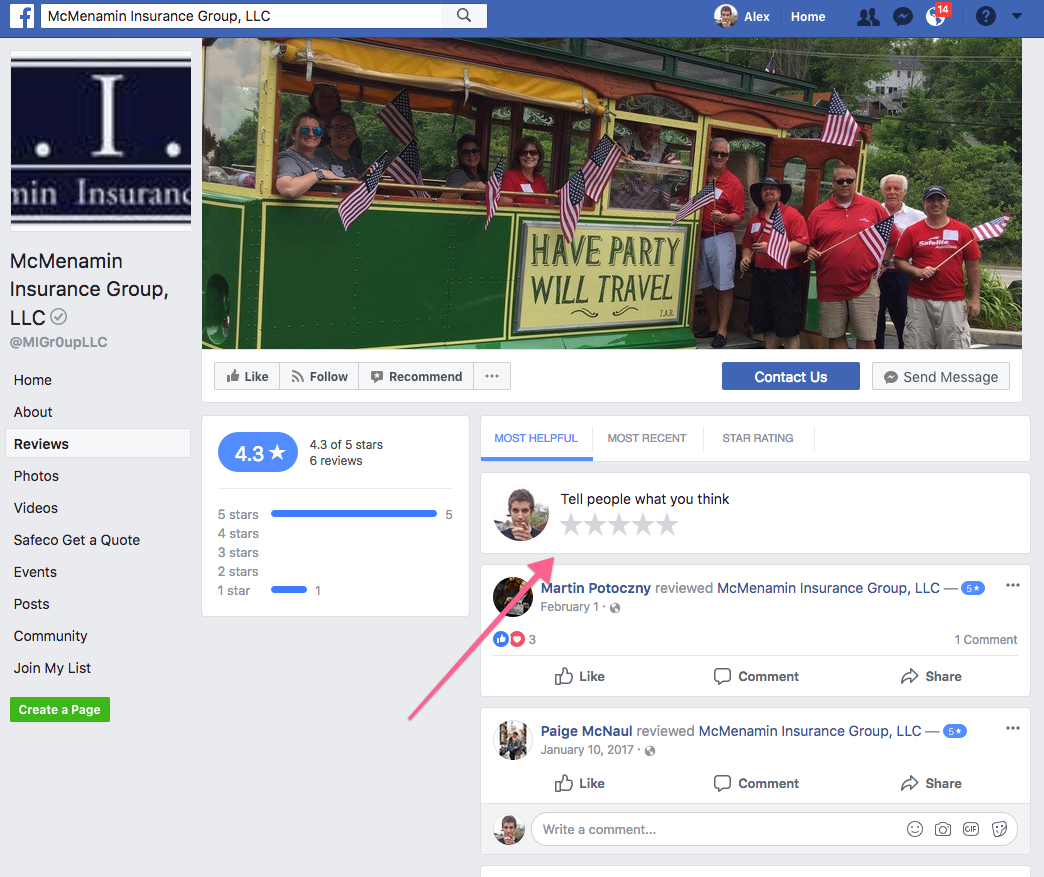Open friend requests icon
The height and width of the screenshot is (877, 1044).
pos(868,17)
